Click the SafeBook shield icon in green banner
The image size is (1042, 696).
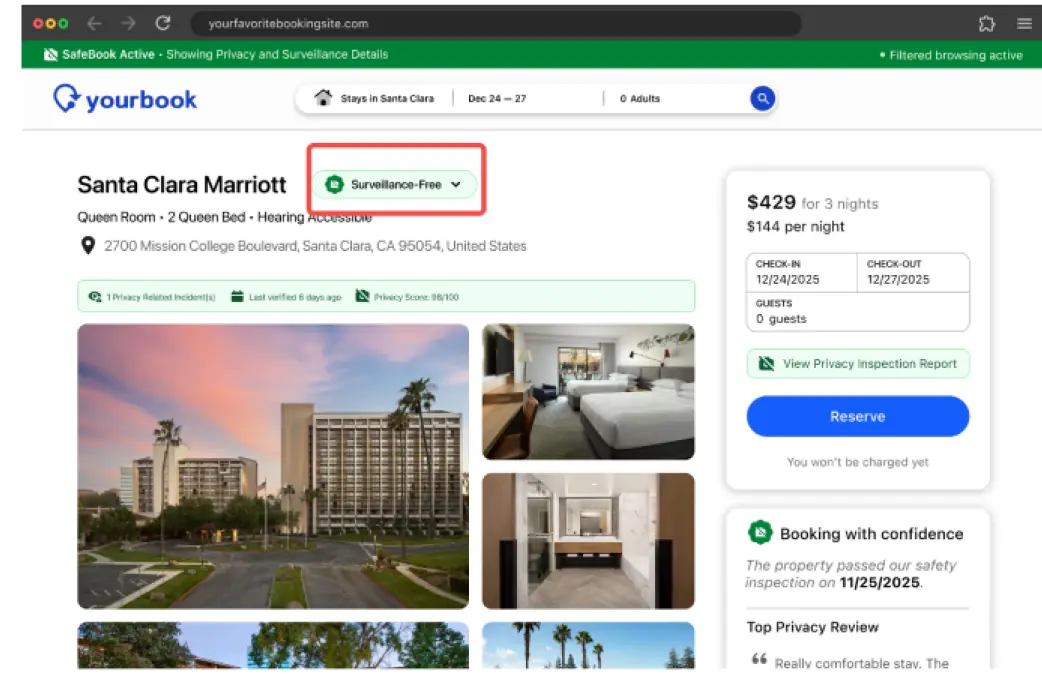click(x=51, y=55)
